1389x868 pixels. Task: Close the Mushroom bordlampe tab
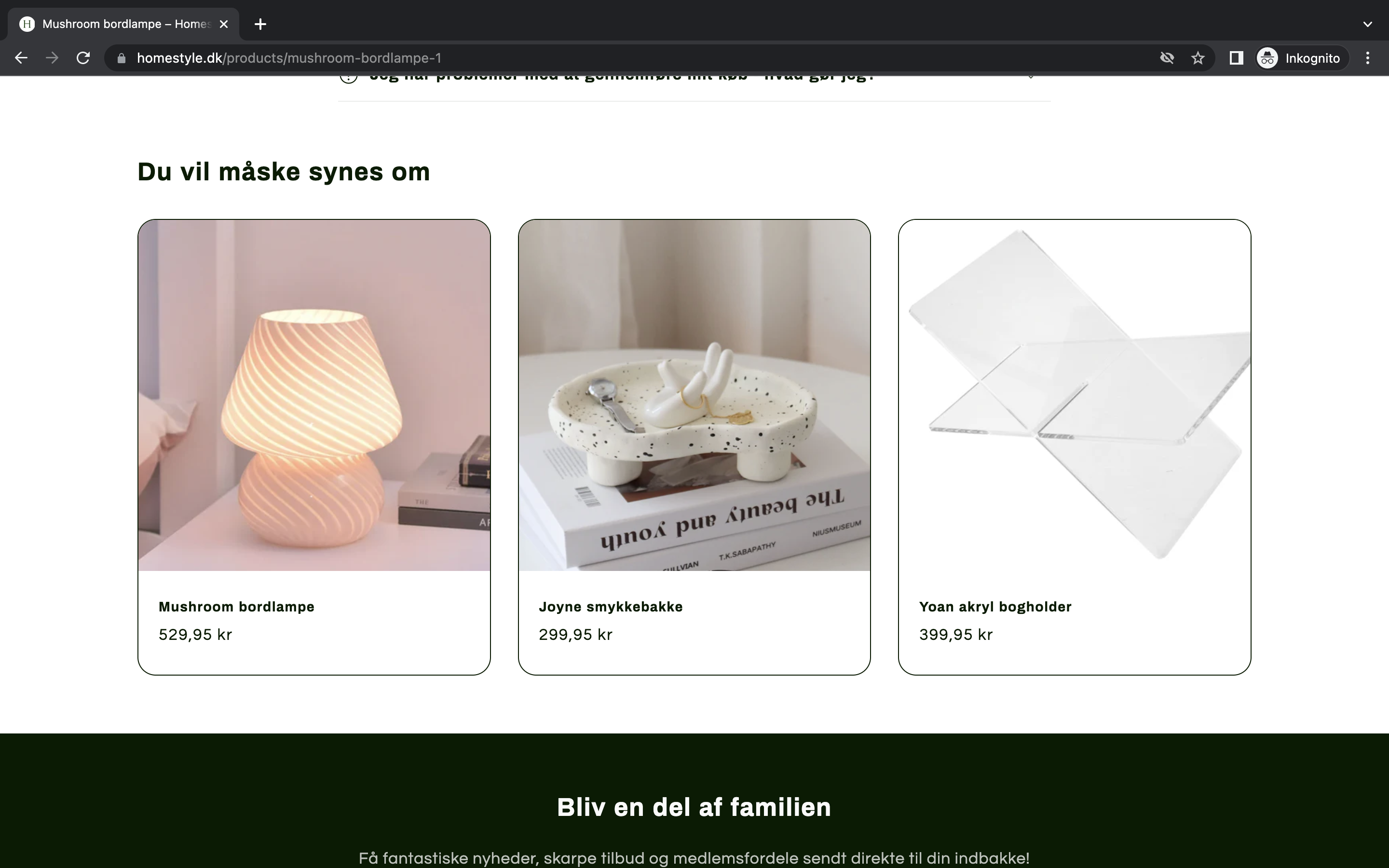[x=224, y=24]
